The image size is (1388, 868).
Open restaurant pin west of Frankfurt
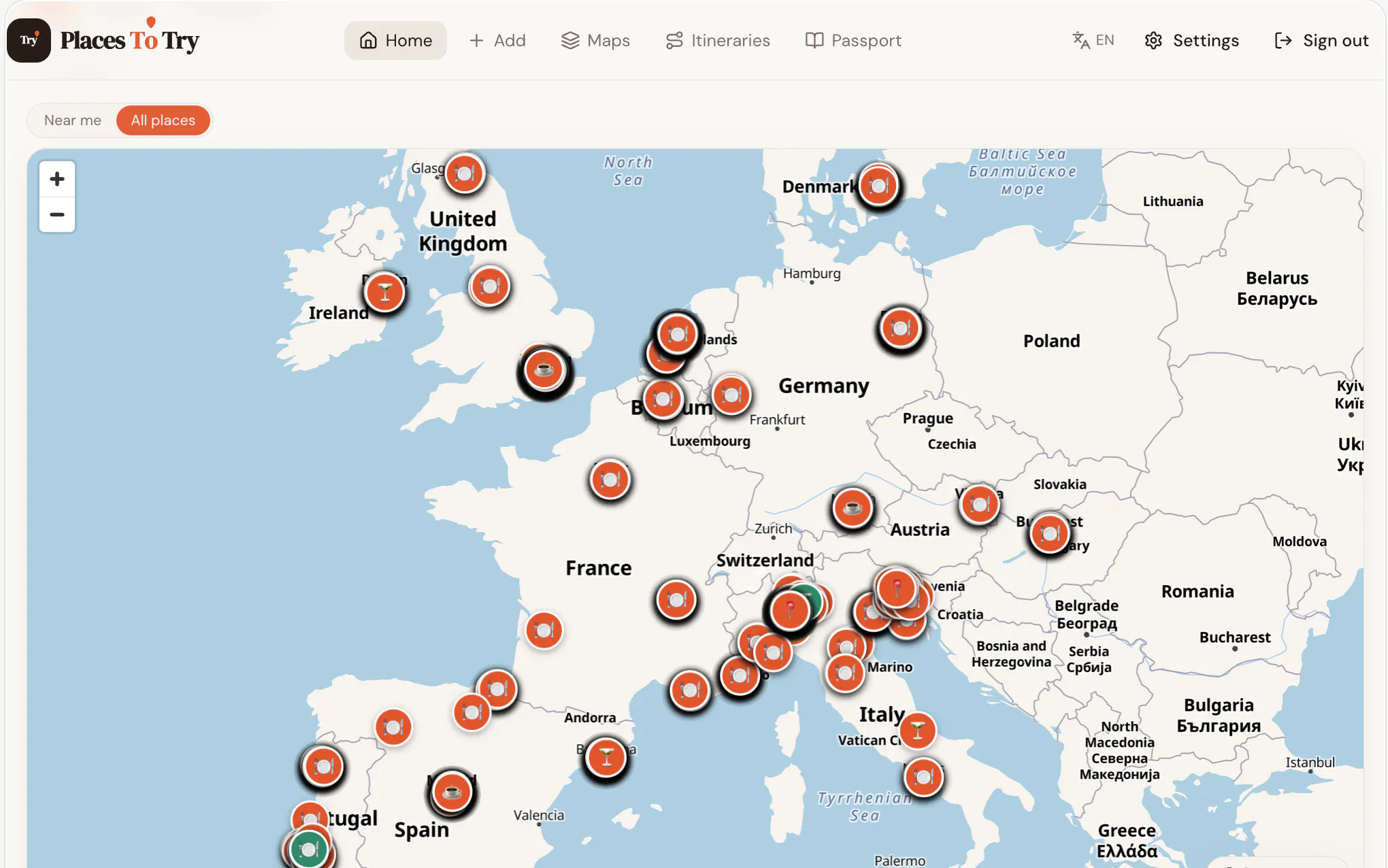[732, 395]
